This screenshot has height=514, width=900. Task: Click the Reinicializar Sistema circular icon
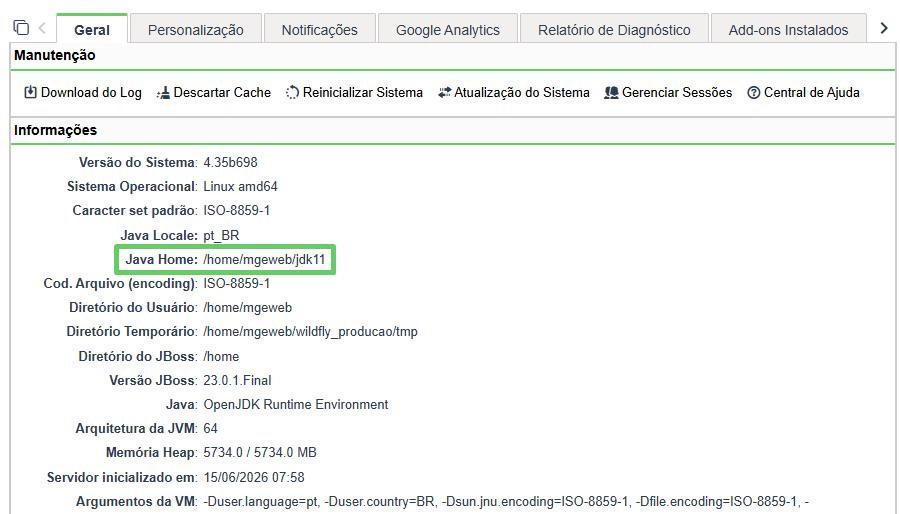tap(292, 92)
